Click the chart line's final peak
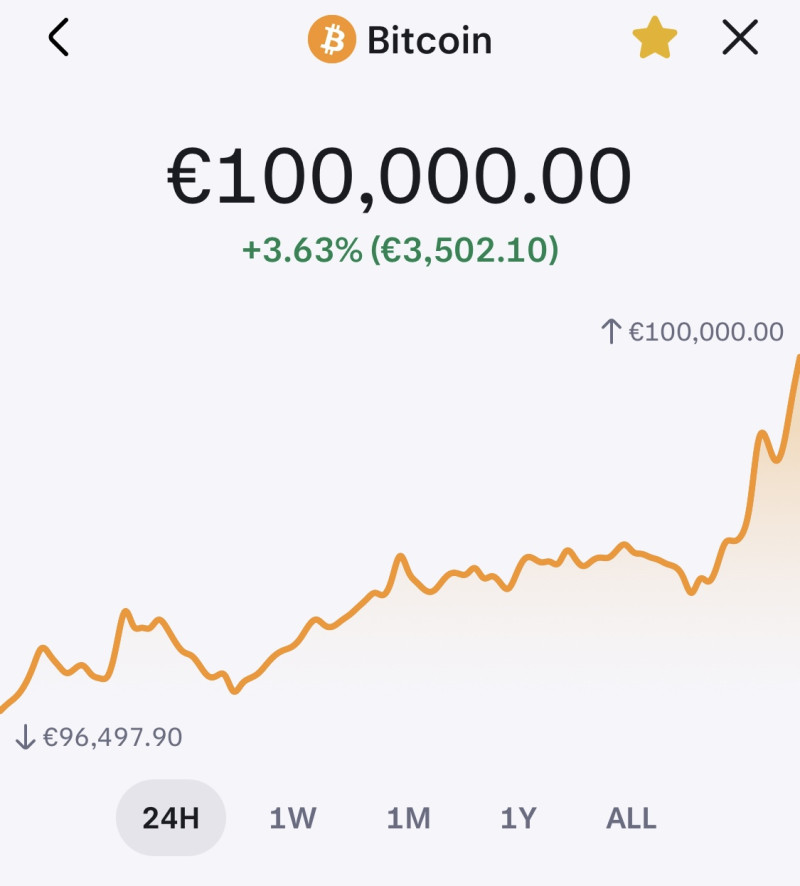 (x=797, y=358)
